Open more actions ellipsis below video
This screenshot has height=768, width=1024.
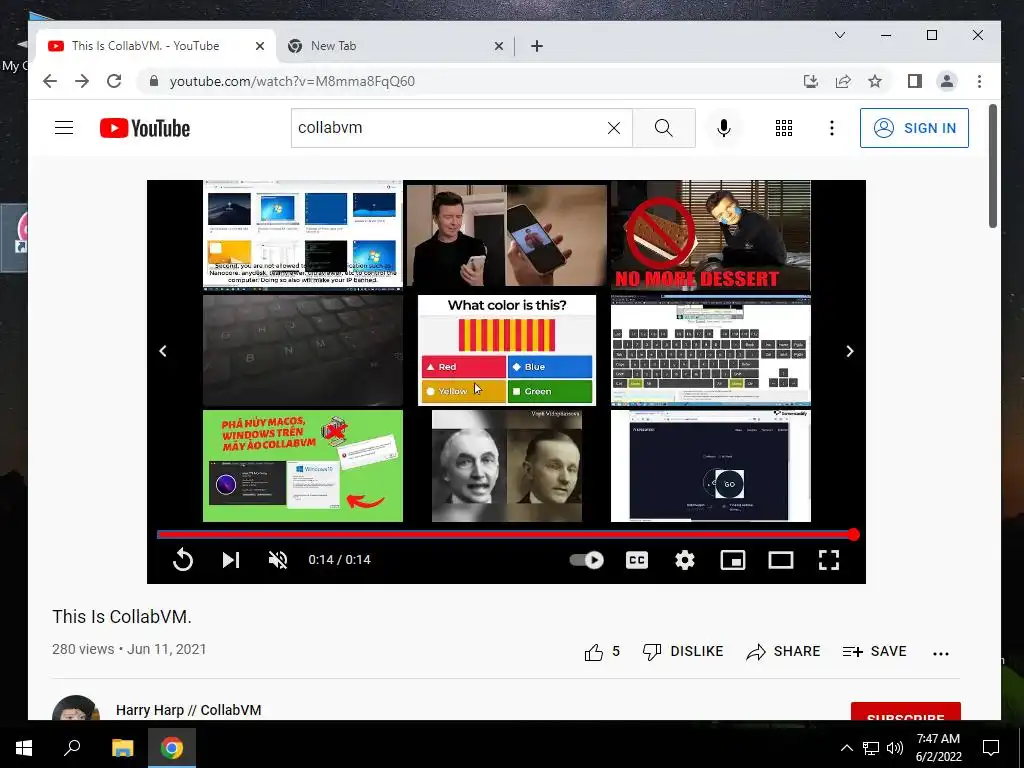pos(940,653)
